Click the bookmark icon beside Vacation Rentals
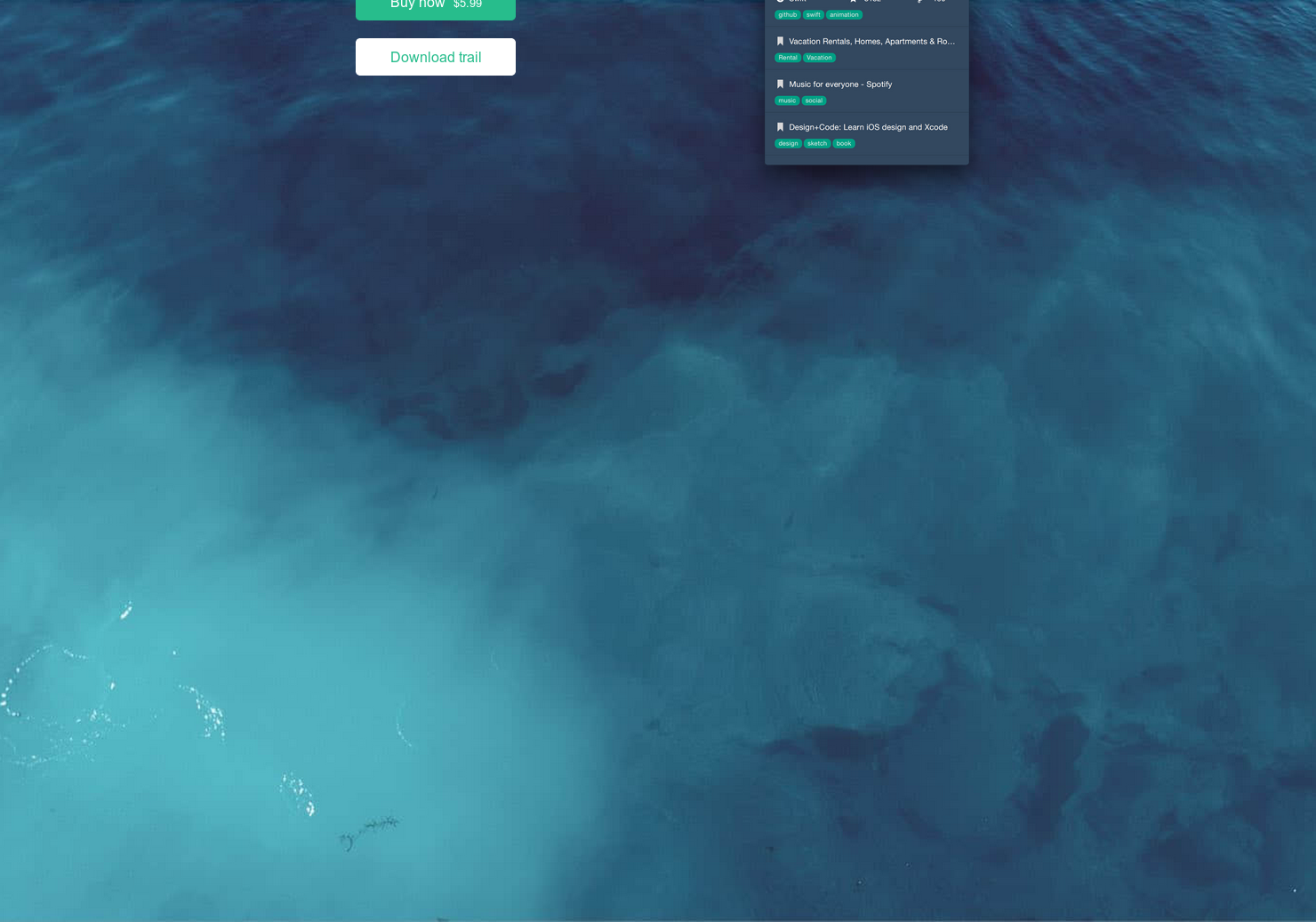1316x922 pixels. coord(780,41)
